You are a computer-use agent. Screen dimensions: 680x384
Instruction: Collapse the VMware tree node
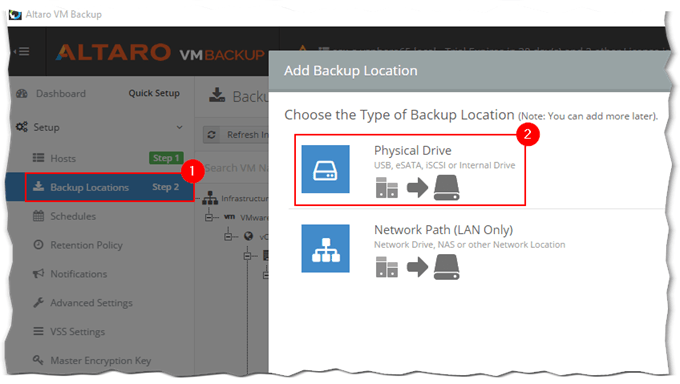point(209,217)
